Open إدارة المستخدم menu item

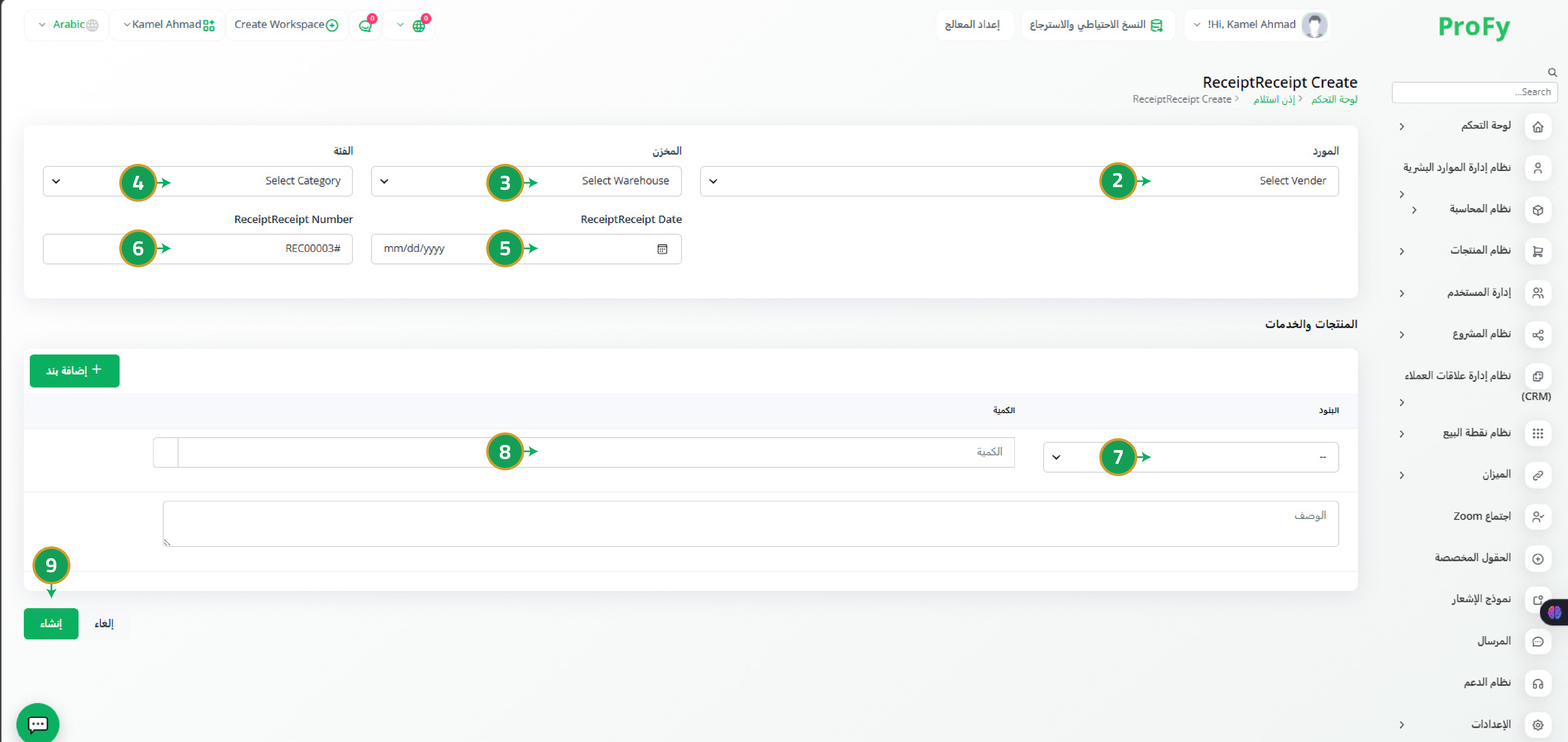(x=1478, y=293)
